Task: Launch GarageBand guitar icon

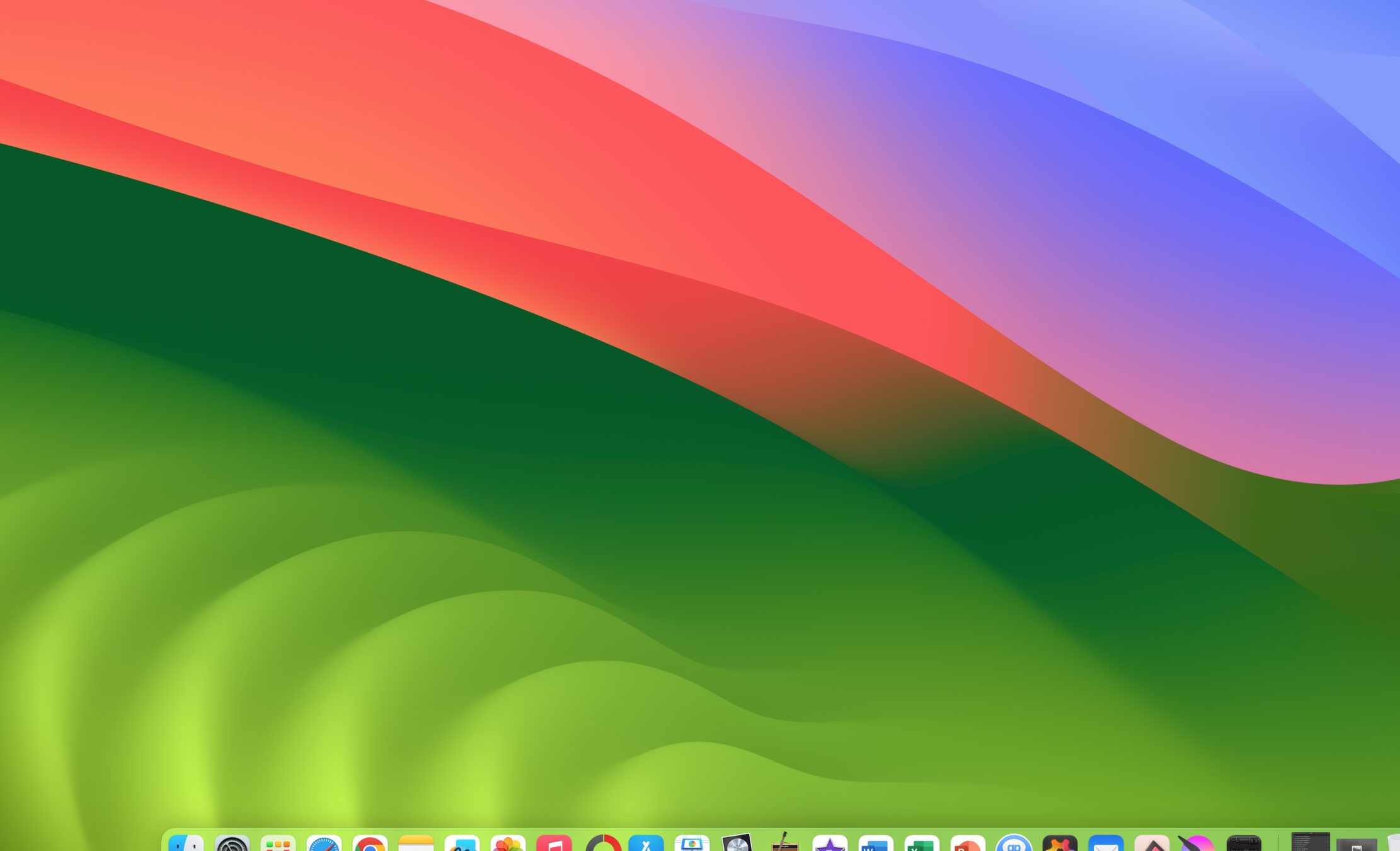Action: coord(784,843)
